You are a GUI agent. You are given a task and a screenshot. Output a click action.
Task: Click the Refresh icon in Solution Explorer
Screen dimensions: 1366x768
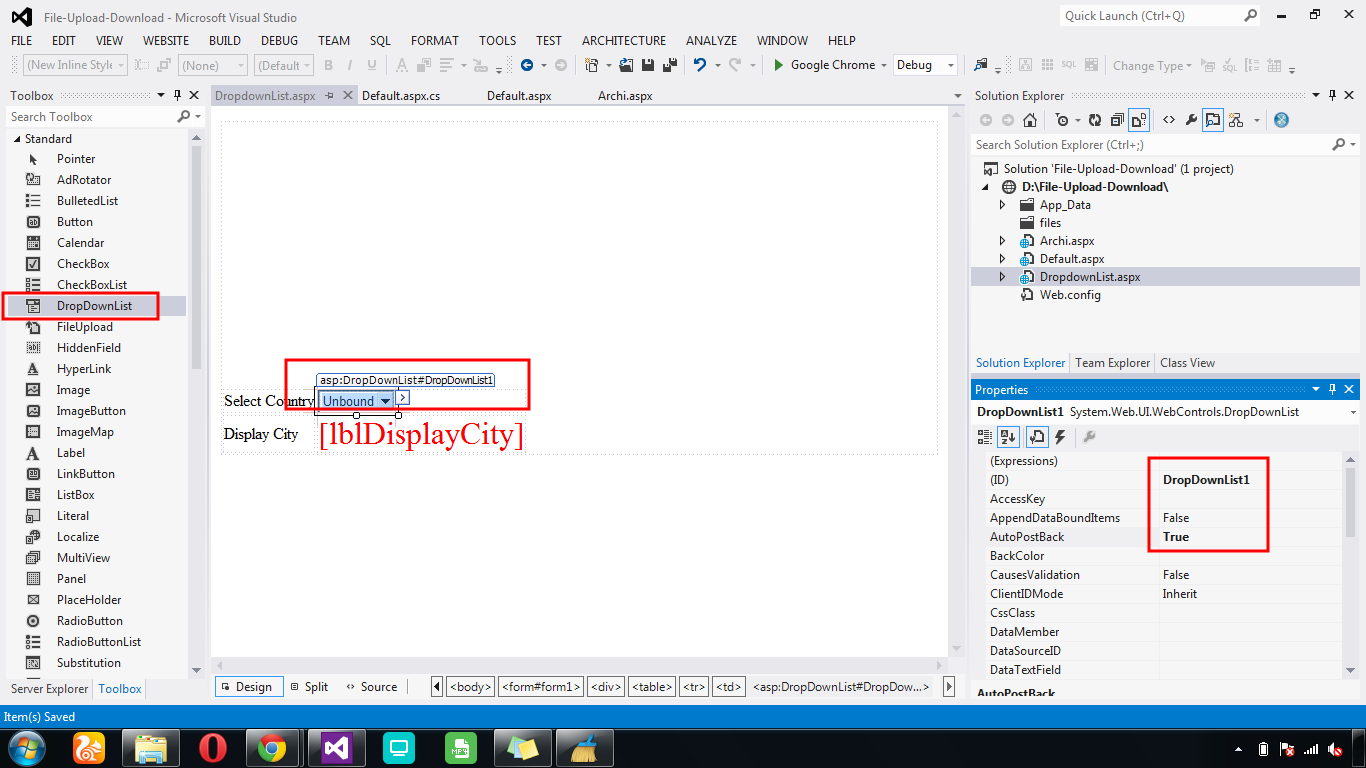[1094, 120]
